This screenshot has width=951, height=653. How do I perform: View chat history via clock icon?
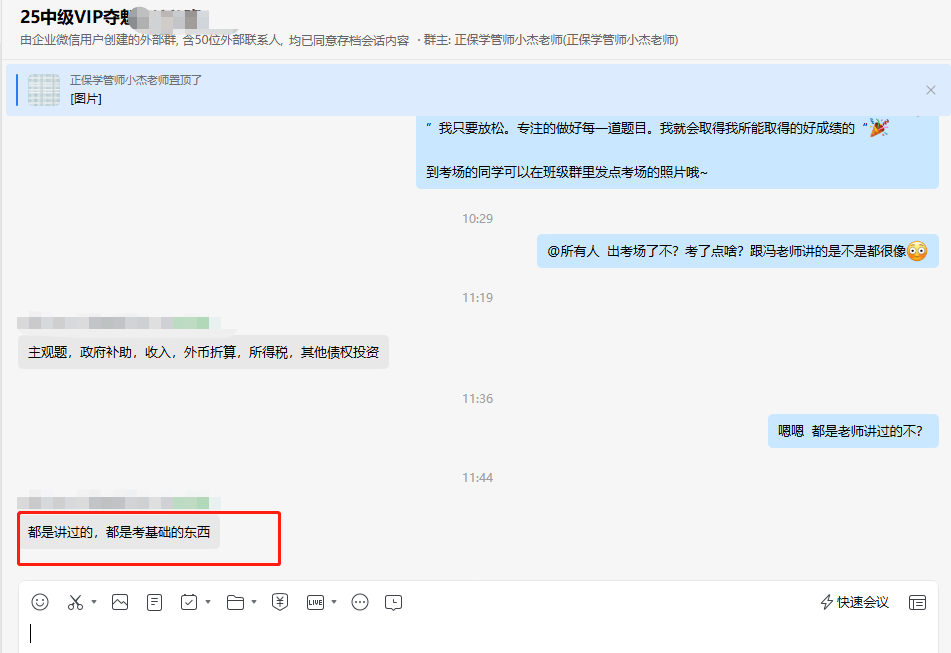(393, 602)
